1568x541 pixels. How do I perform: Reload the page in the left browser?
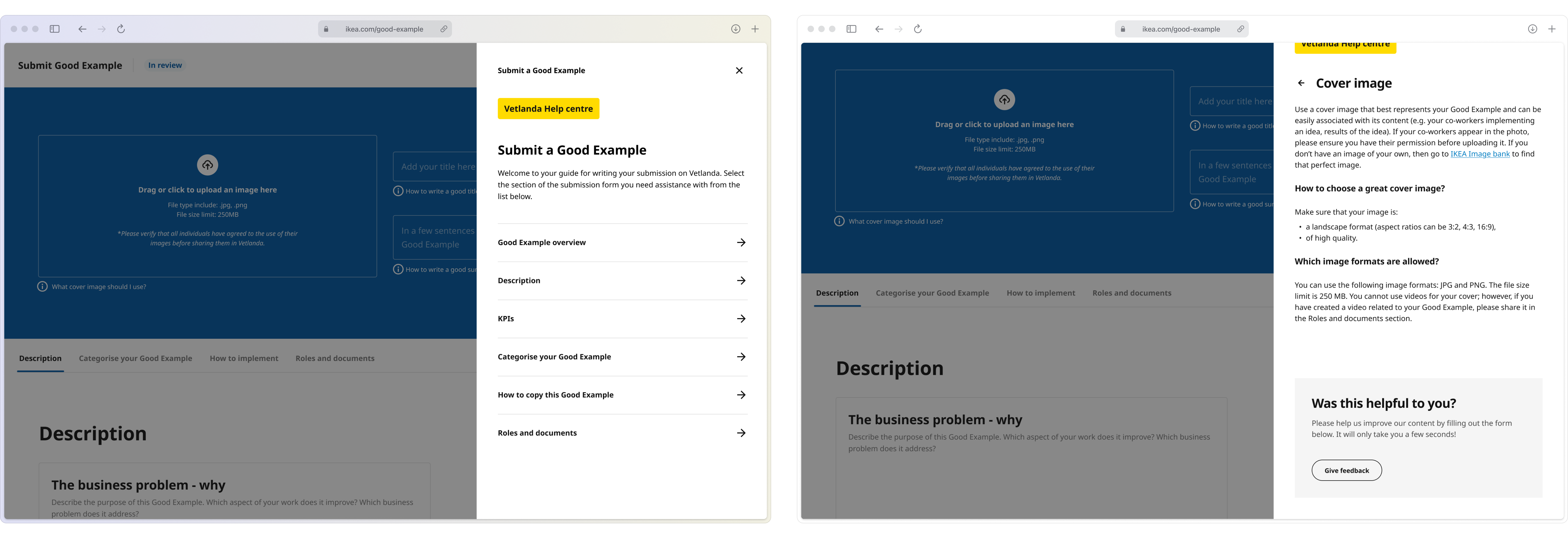tap(121, 29)
